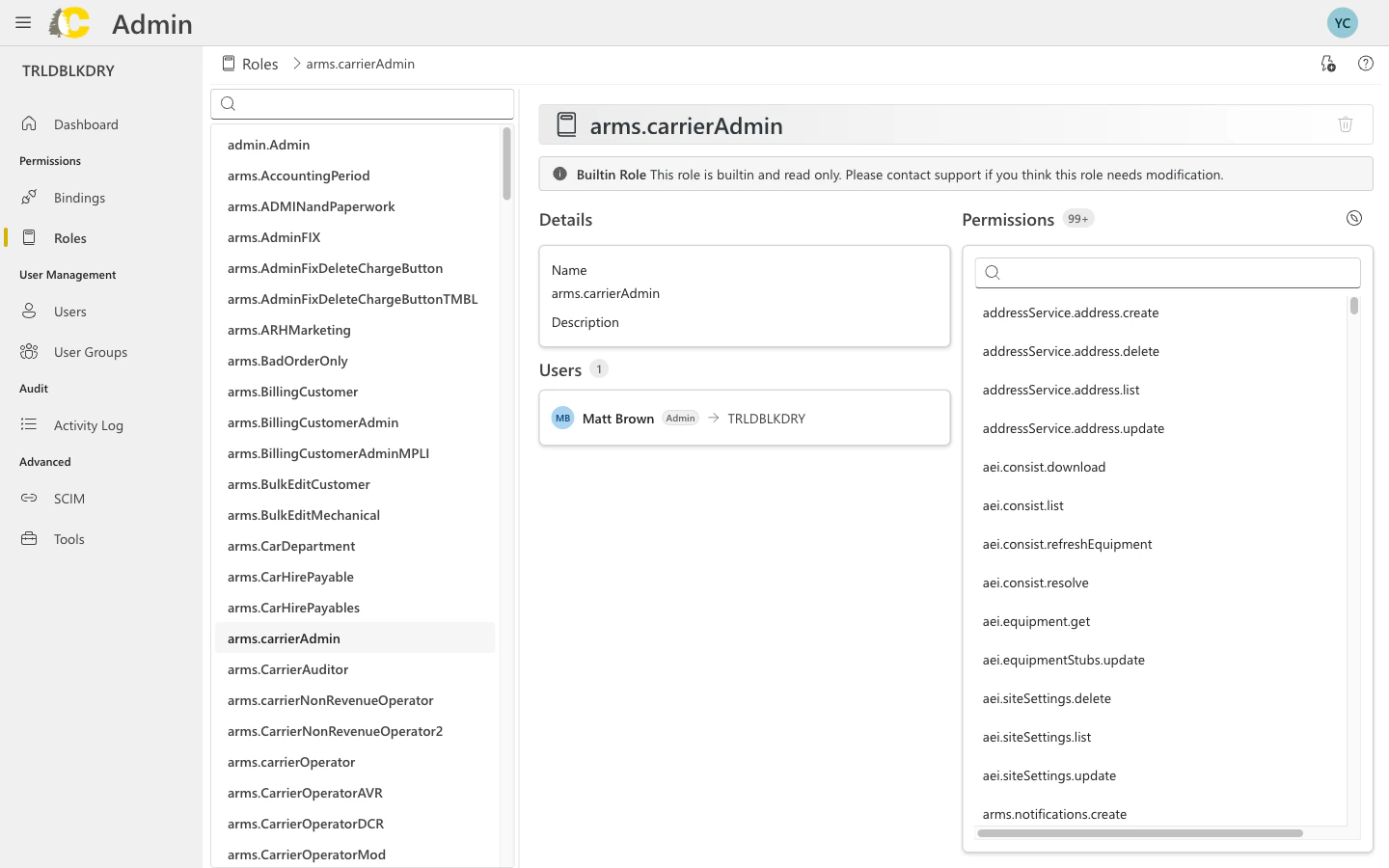Click the company logo in the header
1389x868 pixels.
pos(68,22)
